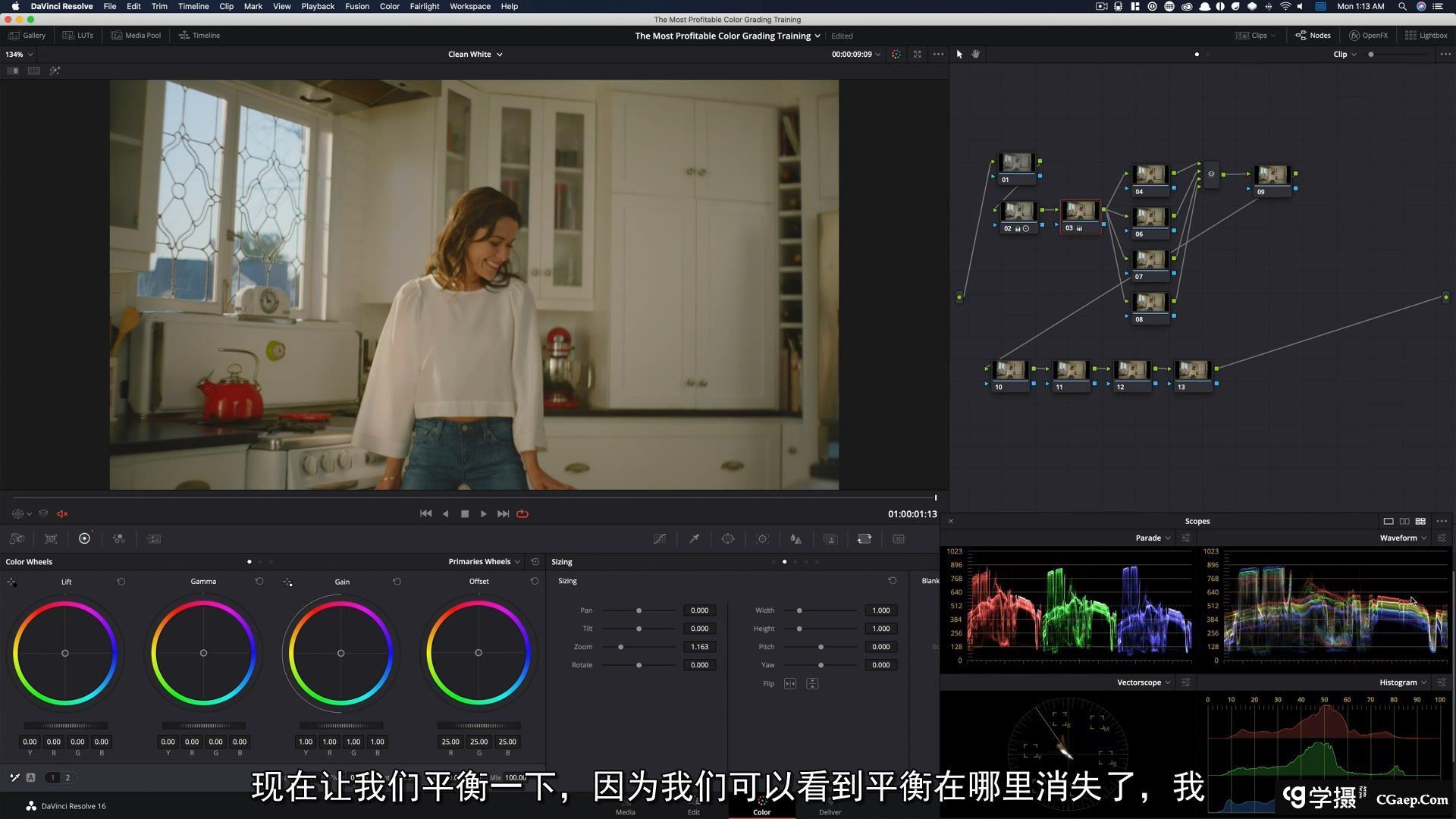Viewport: 1456px width, 819px height.
Task: Open the LUTs browser
Action: (x=78, y=35)
